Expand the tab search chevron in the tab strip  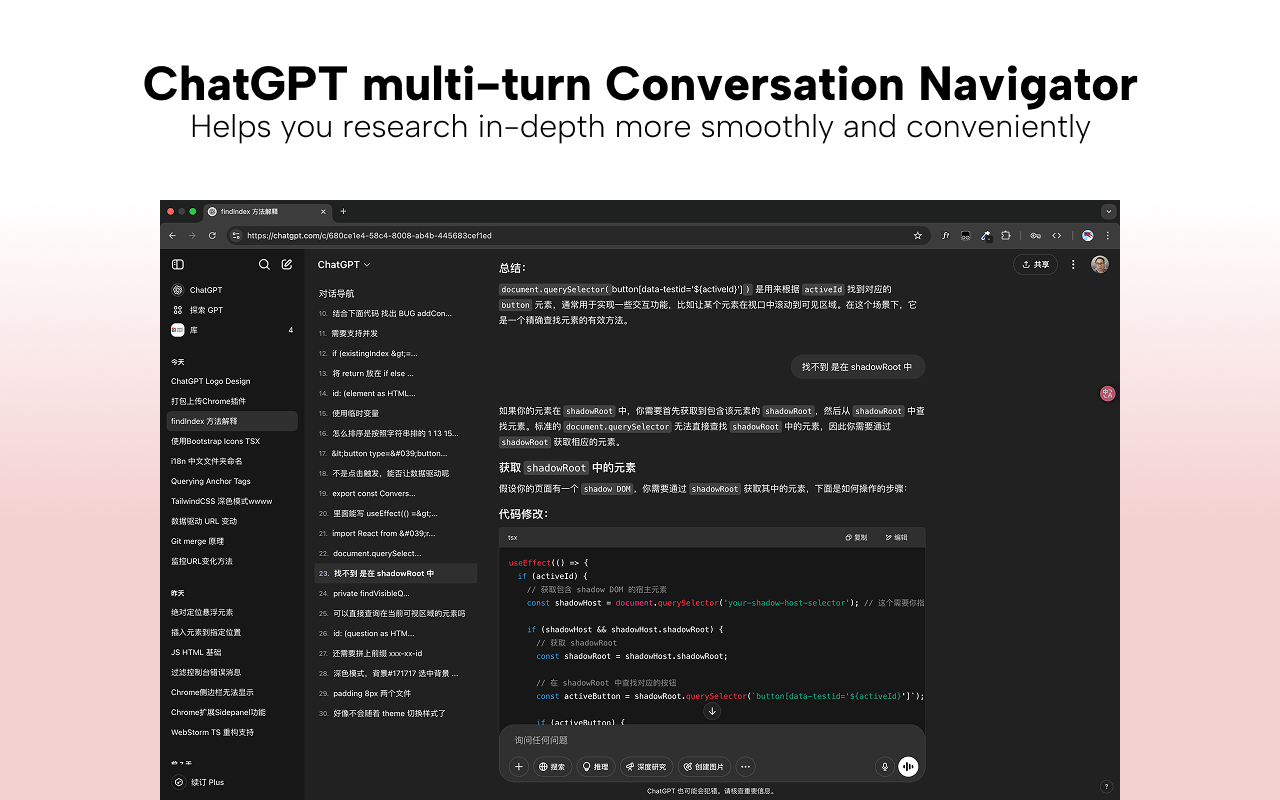1108,211
